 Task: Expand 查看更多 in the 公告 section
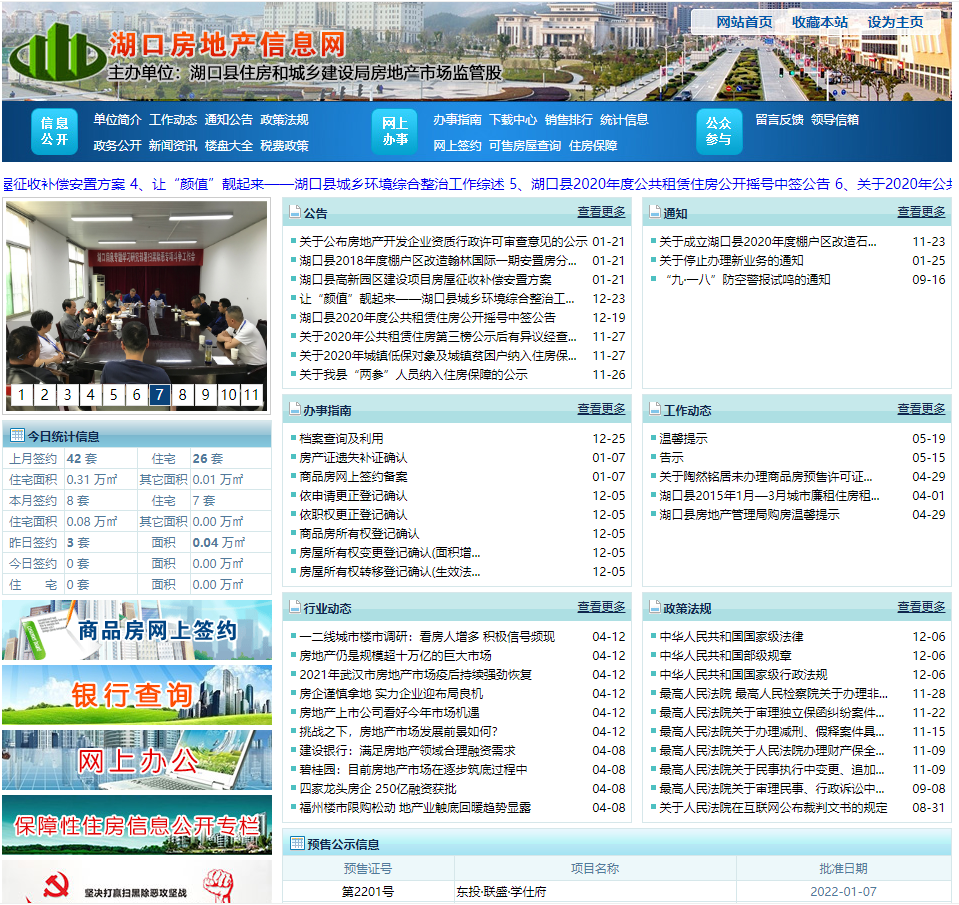coord(601,212)
